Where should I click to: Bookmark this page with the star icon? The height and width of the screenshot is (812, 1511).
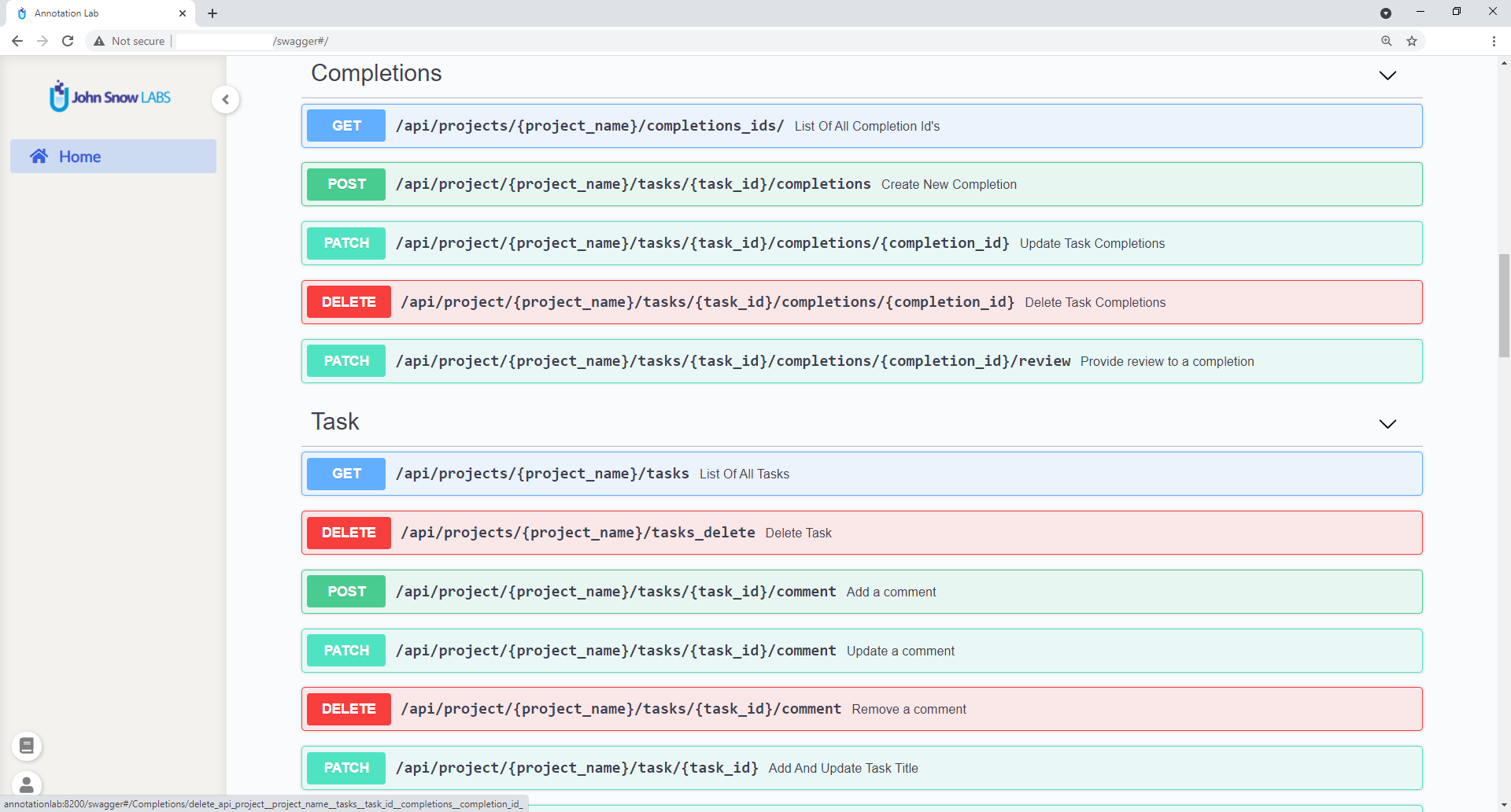click(1412, 41)
